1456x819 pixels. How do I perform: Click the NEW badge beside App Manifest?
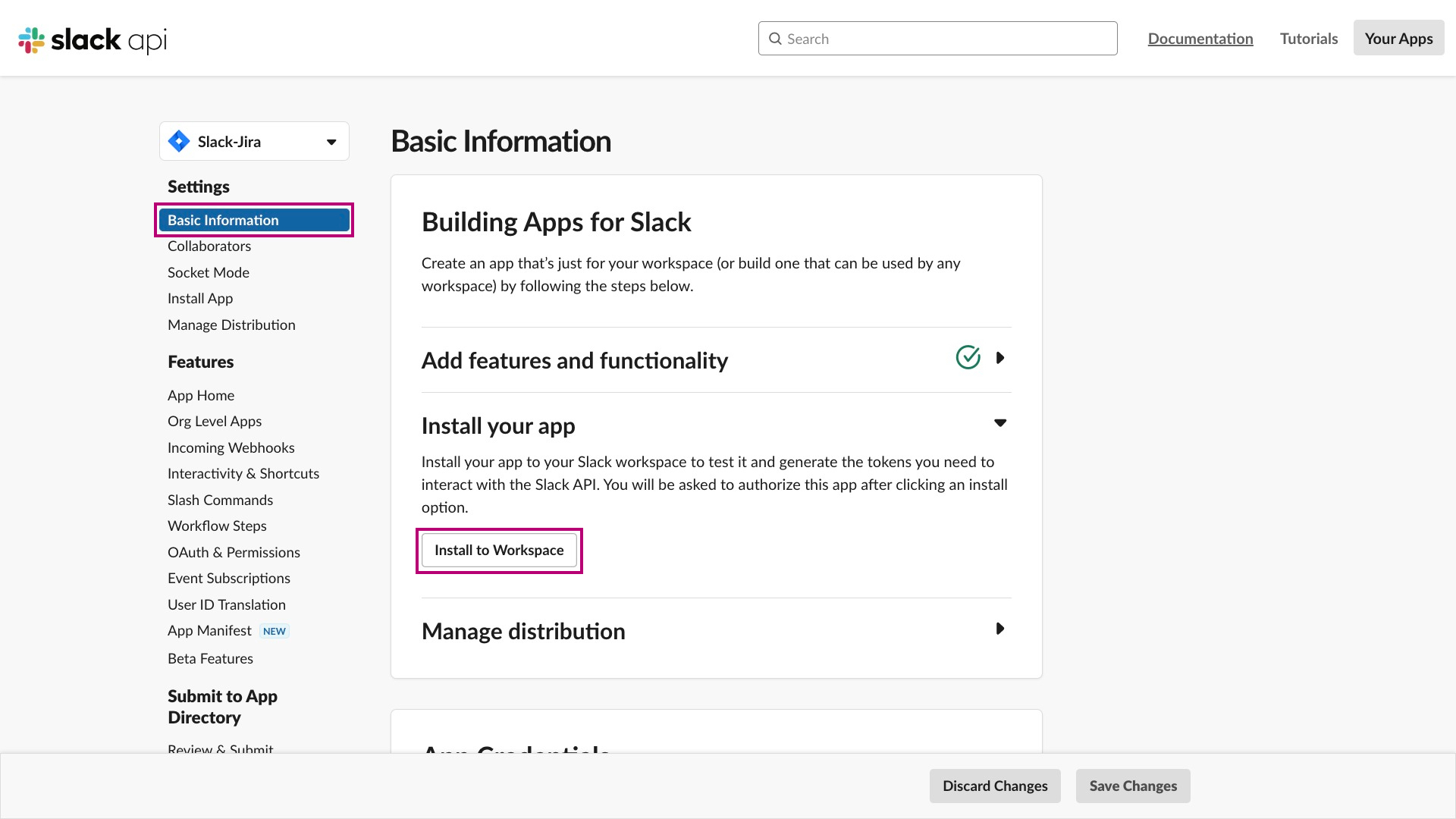tap(275, 631)
